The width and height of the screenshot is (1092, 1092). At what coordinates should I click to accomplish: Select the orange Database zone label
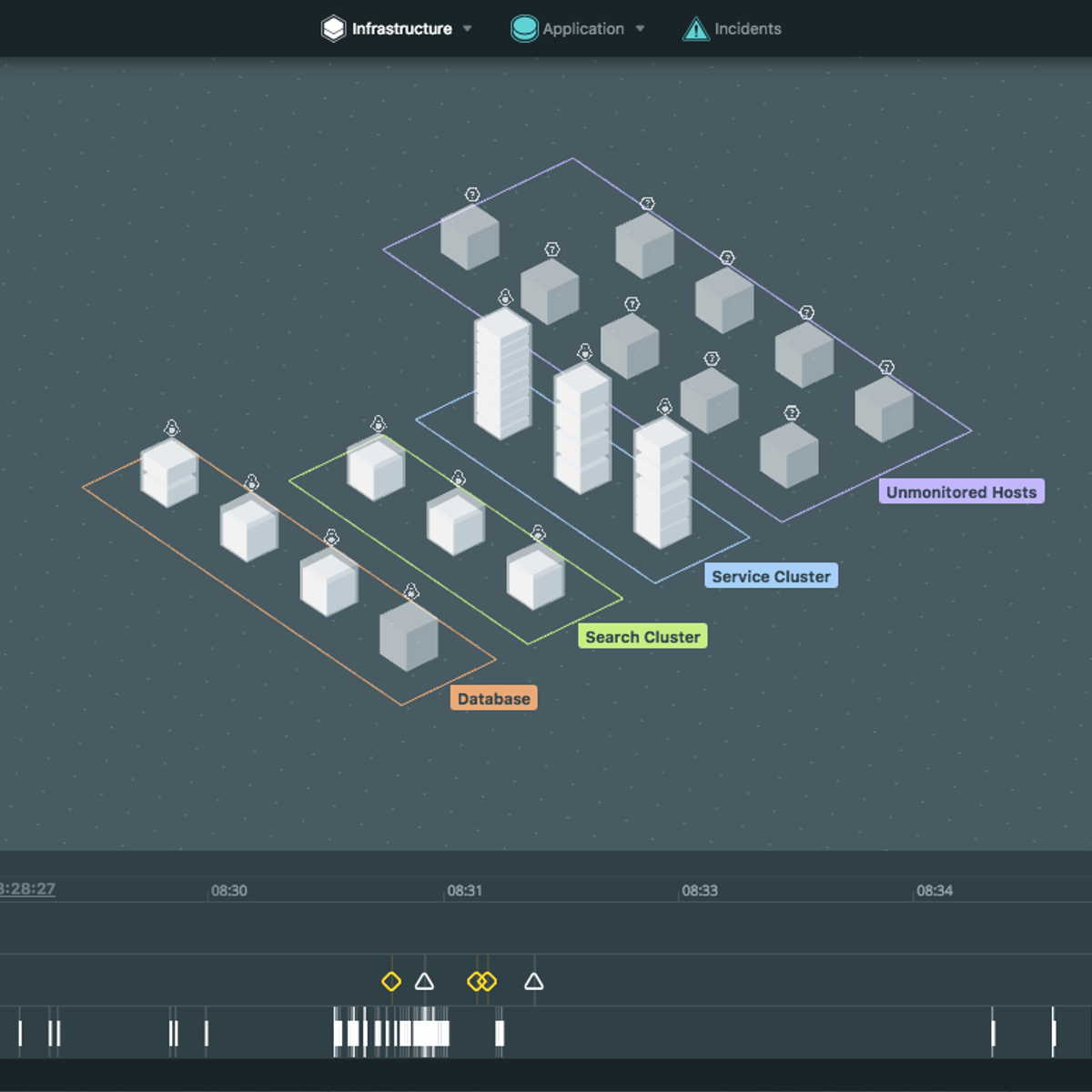(x=493, y=699)
